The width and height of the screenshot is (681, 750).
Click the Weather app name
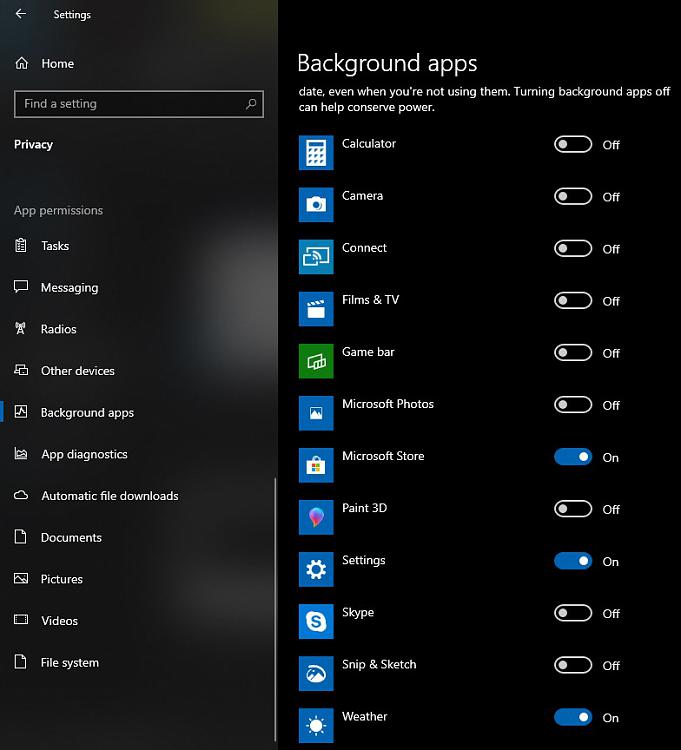(364, 717)
